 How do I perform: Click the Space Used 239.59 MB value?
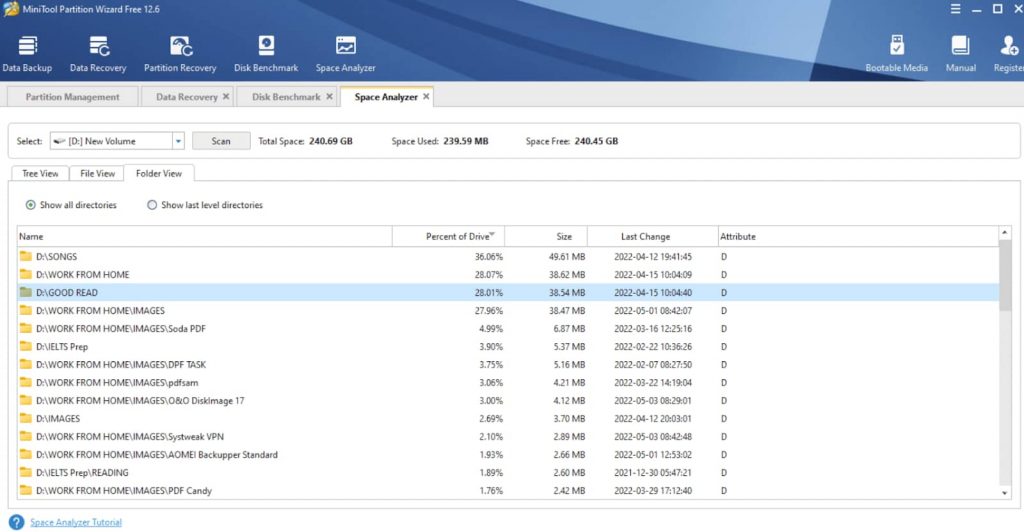coord(466,141)
